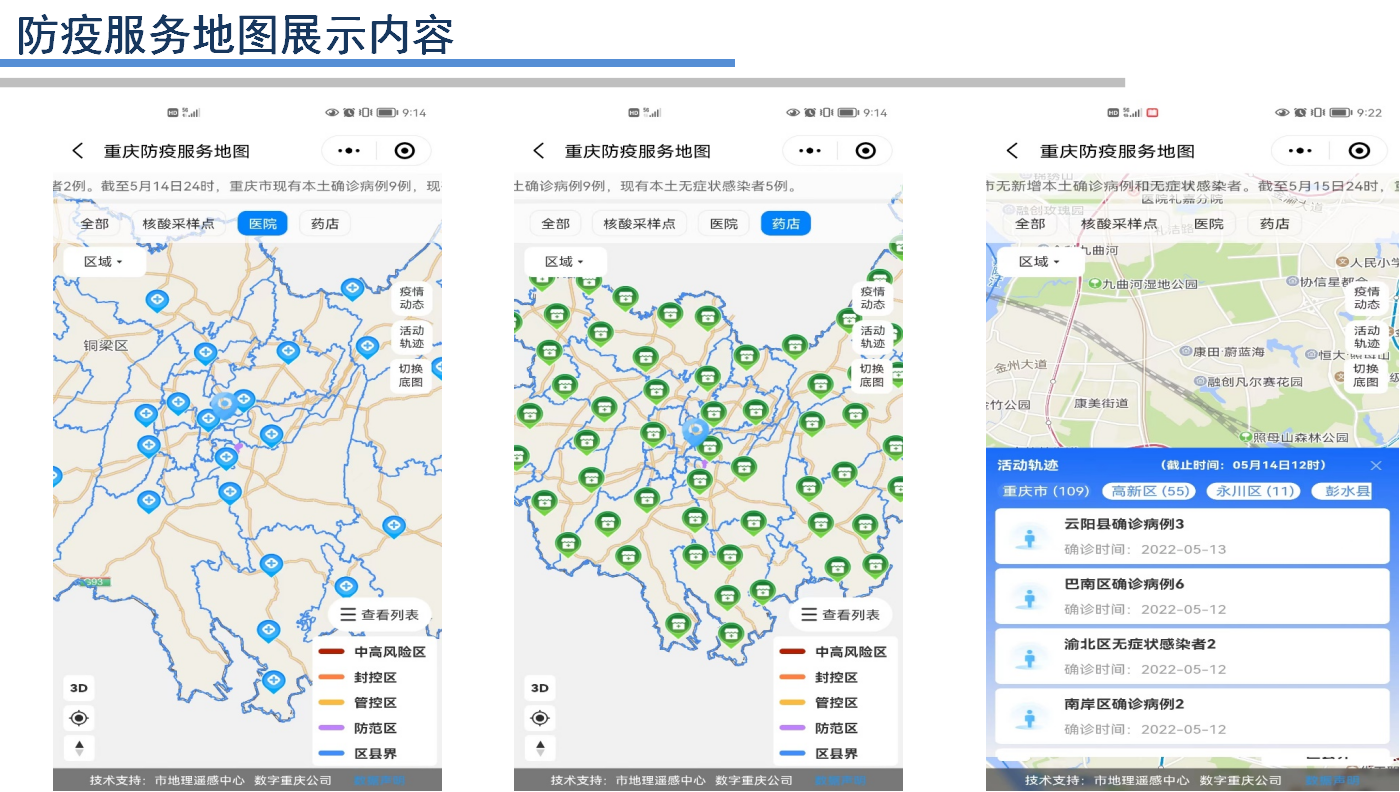Switch base map via 切换底图 on right phone
This screenshot has width=1400, height=792.
point(1367,375)
